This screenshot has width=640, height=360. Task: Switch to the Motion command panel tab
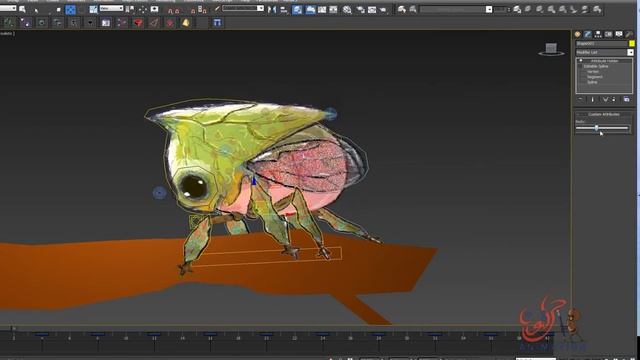pos(609,34)
